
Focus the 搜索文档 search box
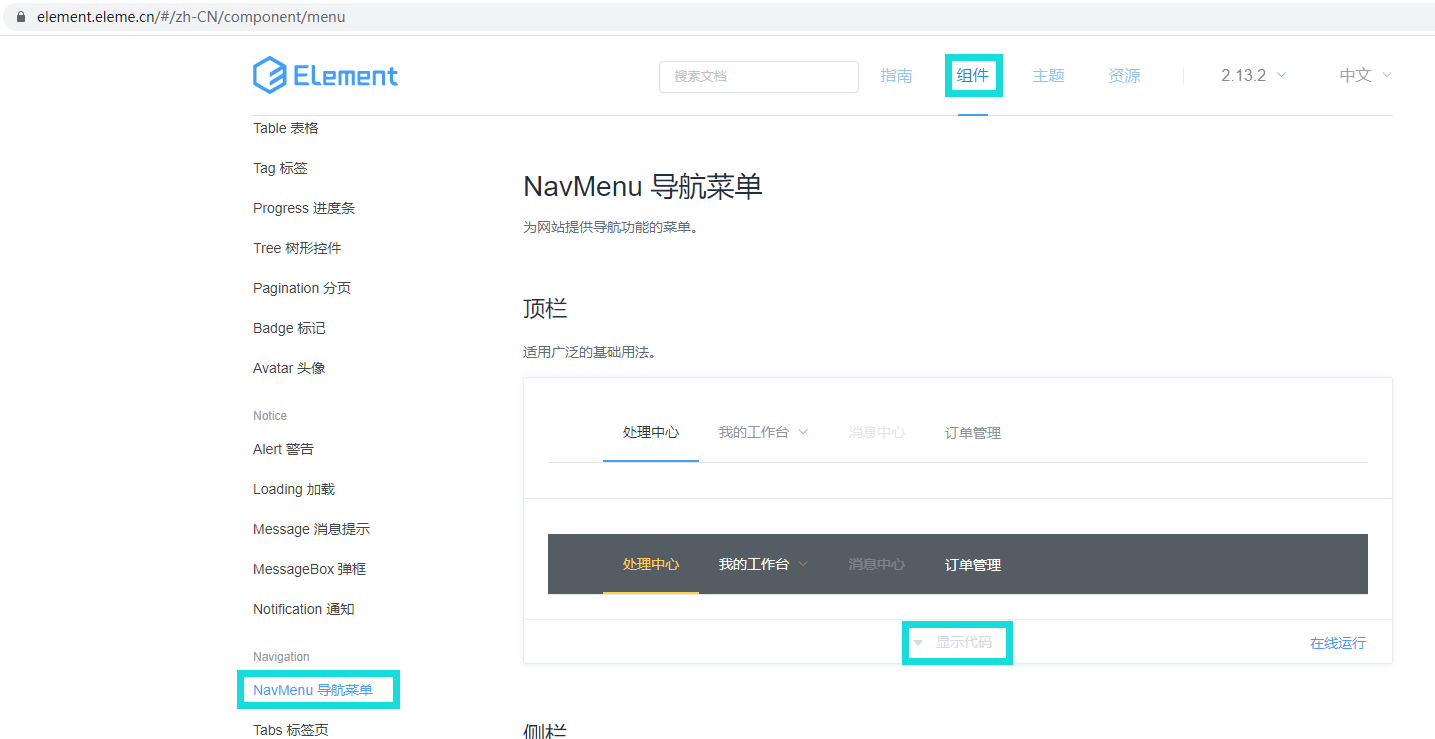click(x=758, y=76)
